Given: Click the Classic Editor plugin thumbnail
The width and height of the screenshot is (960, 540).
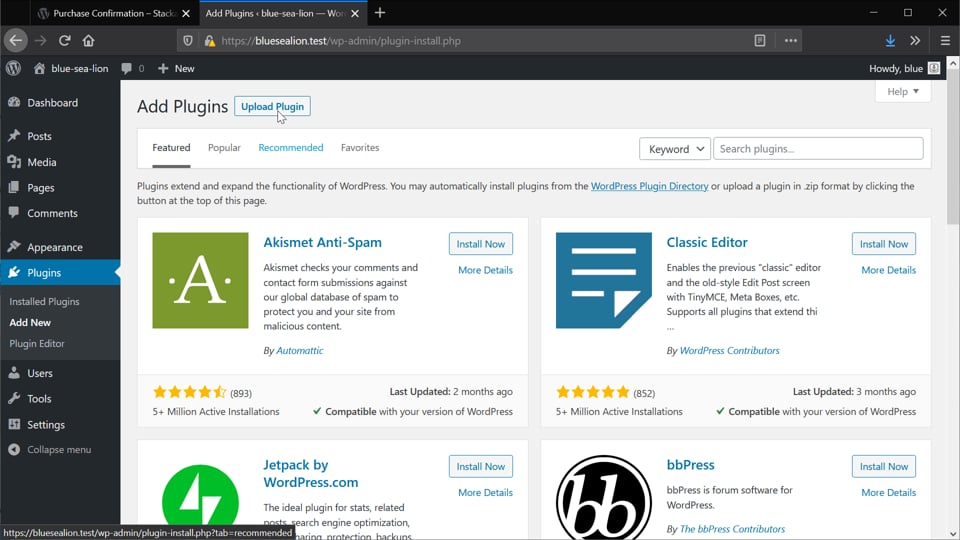Looking at the screenshot, I should coord(604,280).
